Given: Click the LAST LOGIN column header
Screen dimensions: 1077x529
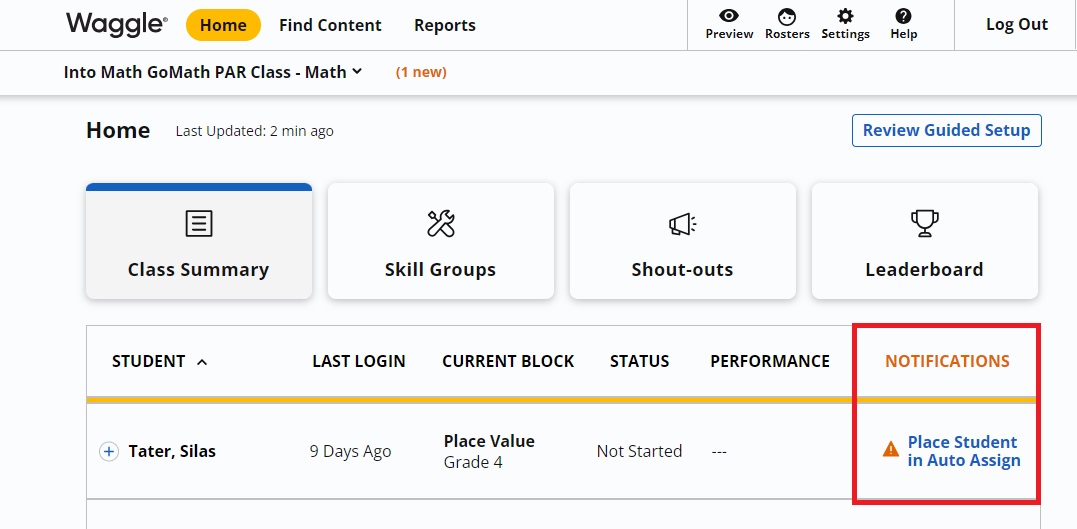Looking at the screenshot, I should tap(359, 361).
